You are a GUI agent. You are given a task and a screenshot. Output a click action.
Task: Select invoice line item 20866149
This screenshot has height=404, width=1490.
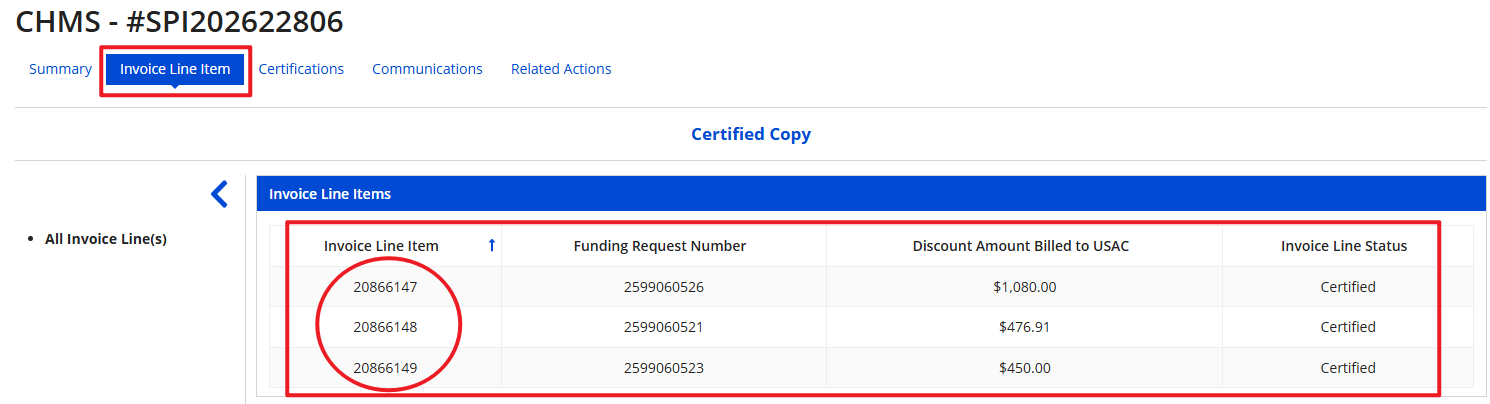385,368
